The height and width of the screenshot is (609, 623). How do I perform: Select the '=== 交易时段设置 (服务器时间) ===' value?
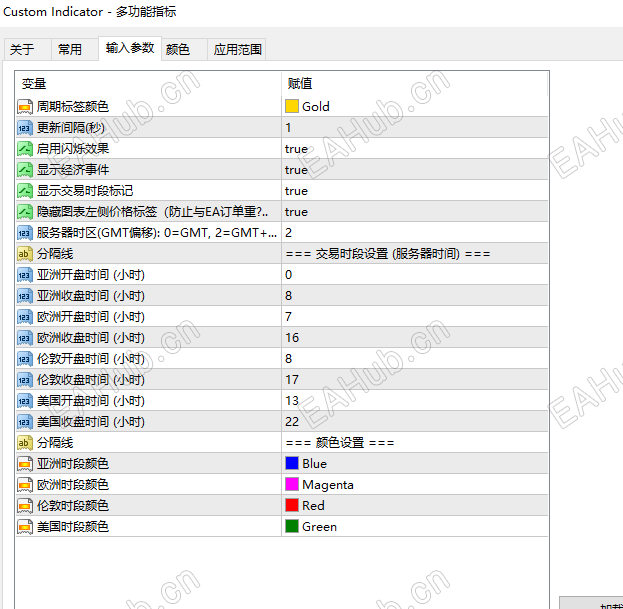(x=388, y=254)
